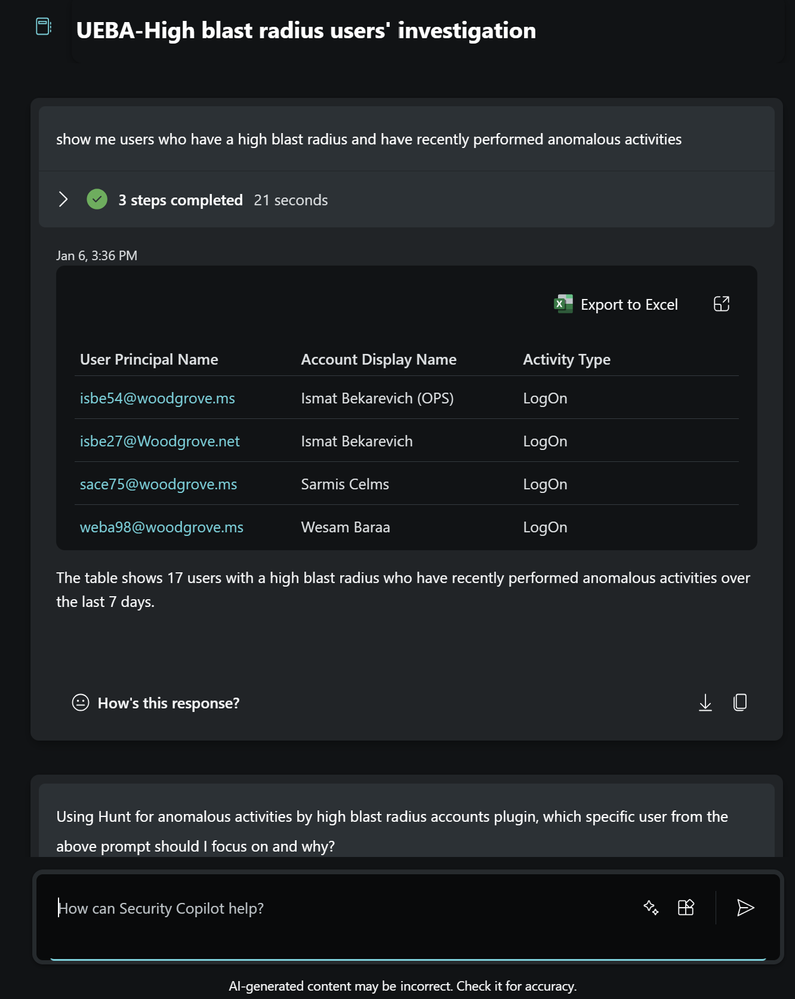Expand the 3 steps completed section
795x999 pixels.
63,200
